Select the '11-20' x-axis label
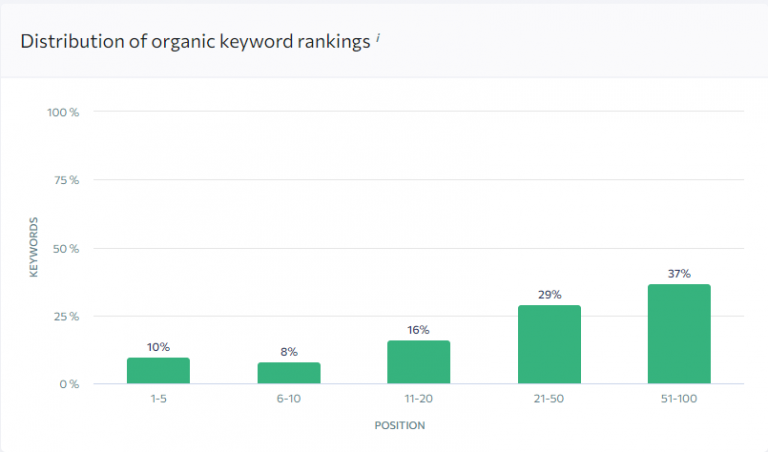Image resolution: width=768 pixels, height=452 pixels. click(x=419, y=400)
